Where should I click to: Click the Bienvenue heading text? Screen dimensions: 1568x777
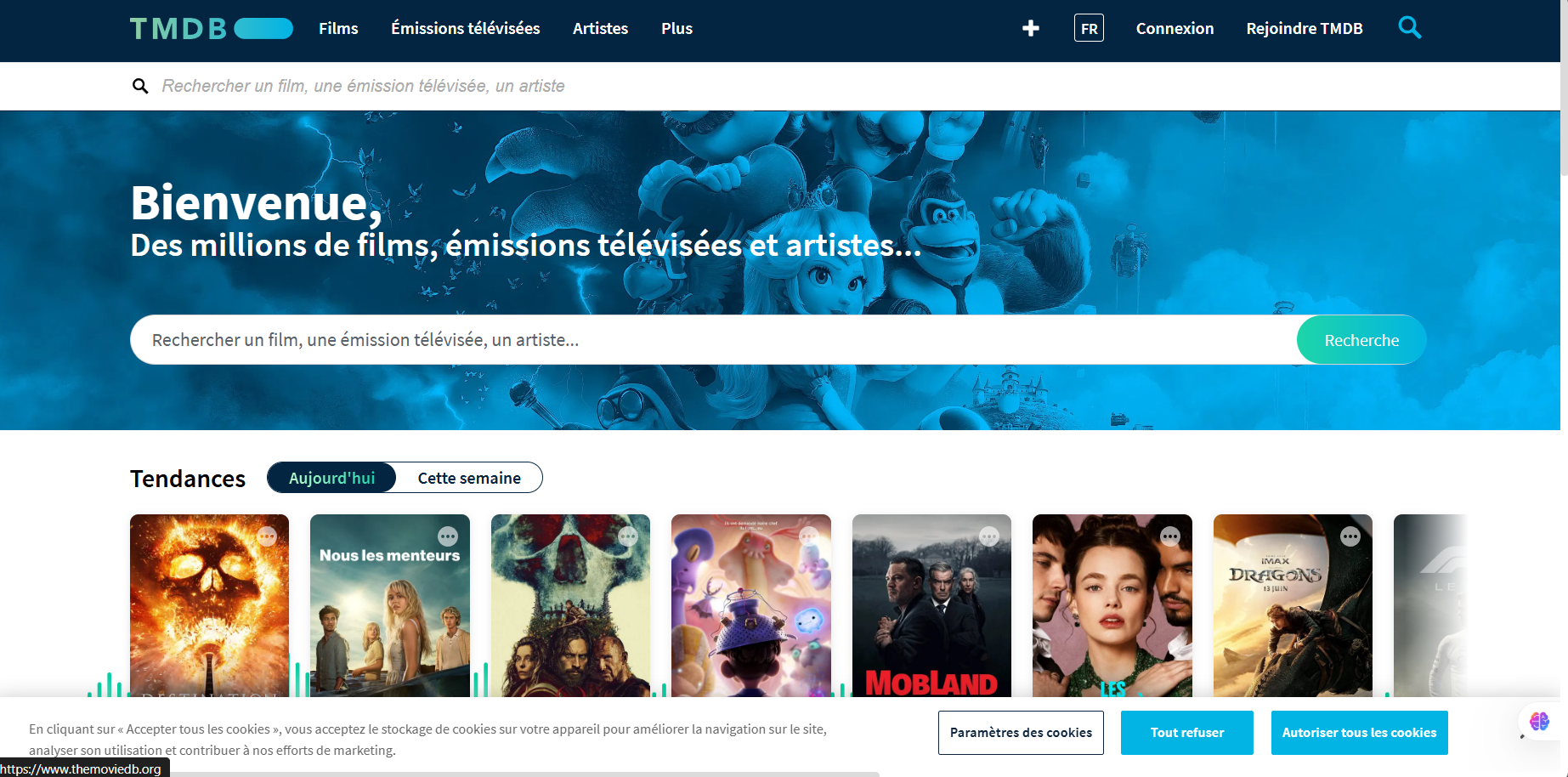256,204
